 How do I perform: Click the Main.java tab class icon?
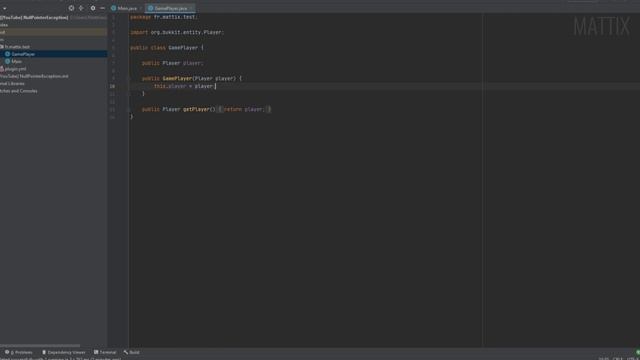tap(113, 8)
